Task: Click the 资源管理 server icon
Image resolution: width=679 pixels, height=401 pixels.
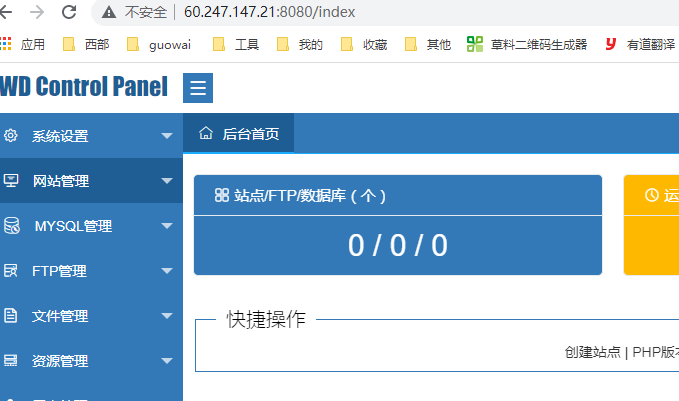Action: (x=11, y=361)
